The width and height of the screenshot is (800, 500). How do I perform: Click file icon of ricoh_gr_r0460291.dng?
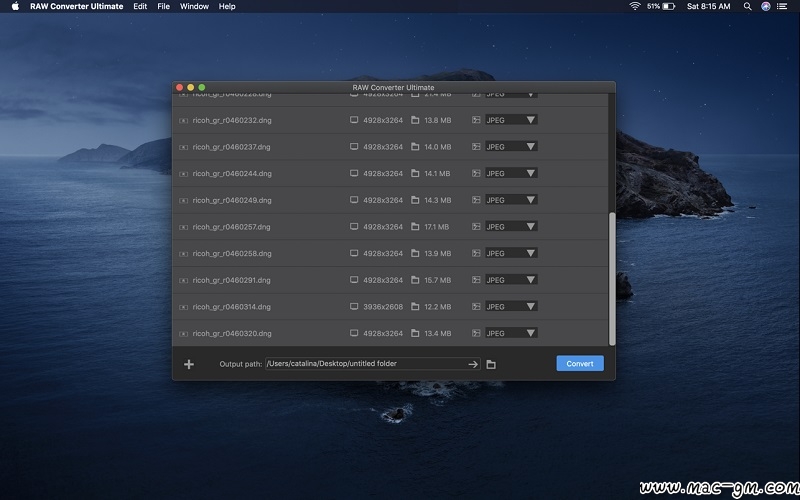tap(183, 280)
